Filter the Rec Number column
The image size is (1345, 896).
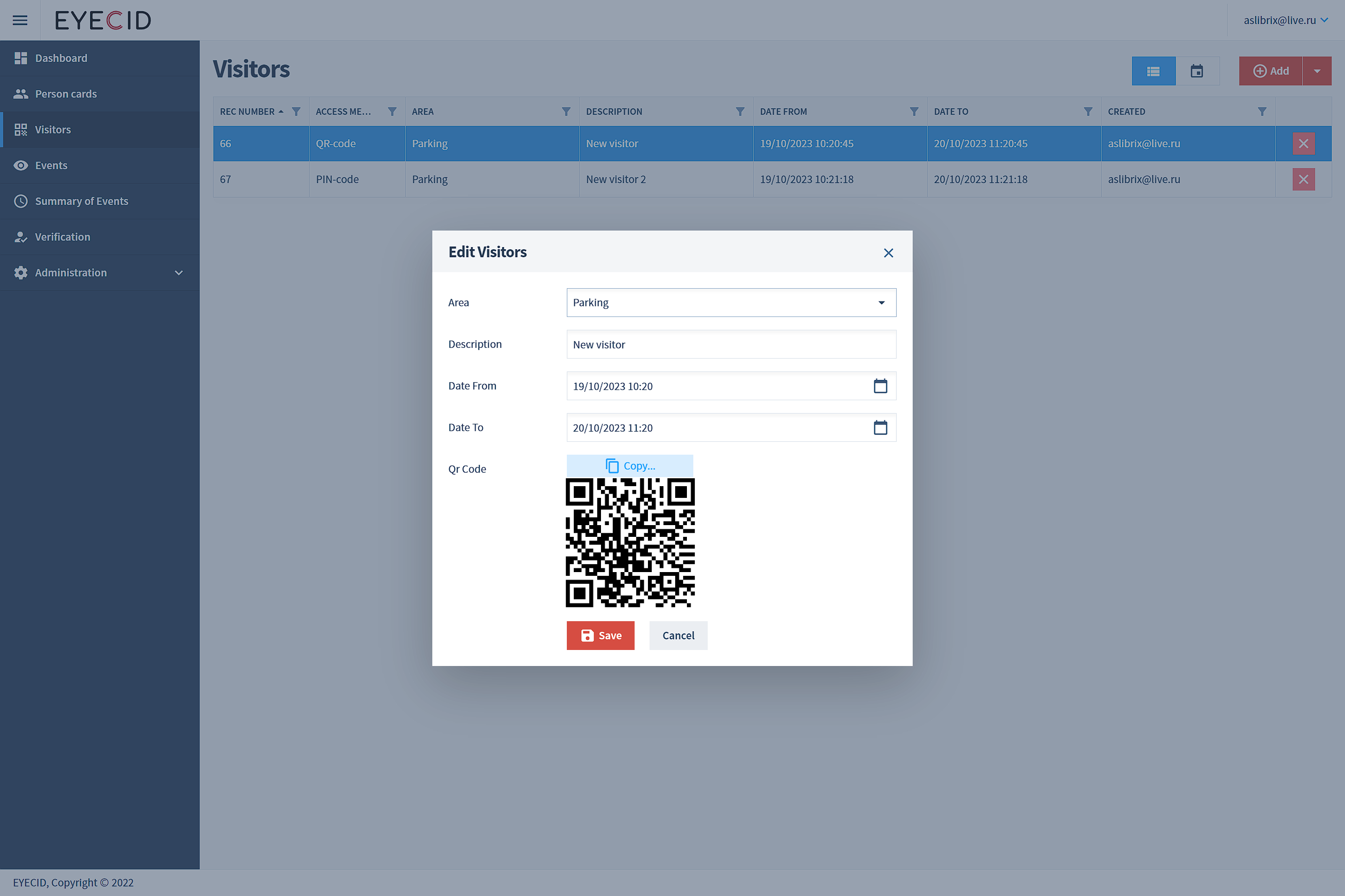coord(296,112)
